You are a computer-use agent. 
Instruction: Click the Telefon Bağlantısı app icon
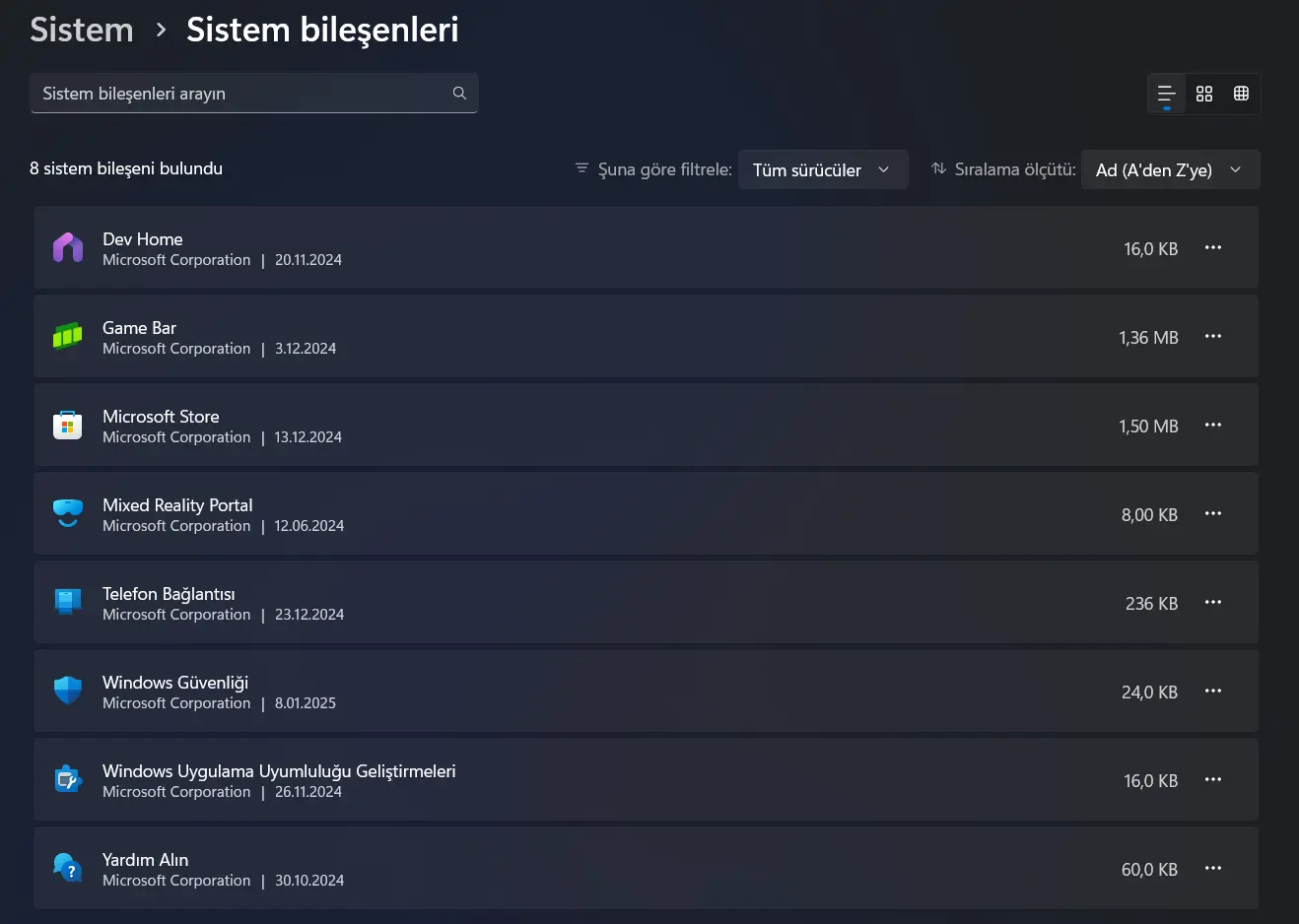click(68, 602)
